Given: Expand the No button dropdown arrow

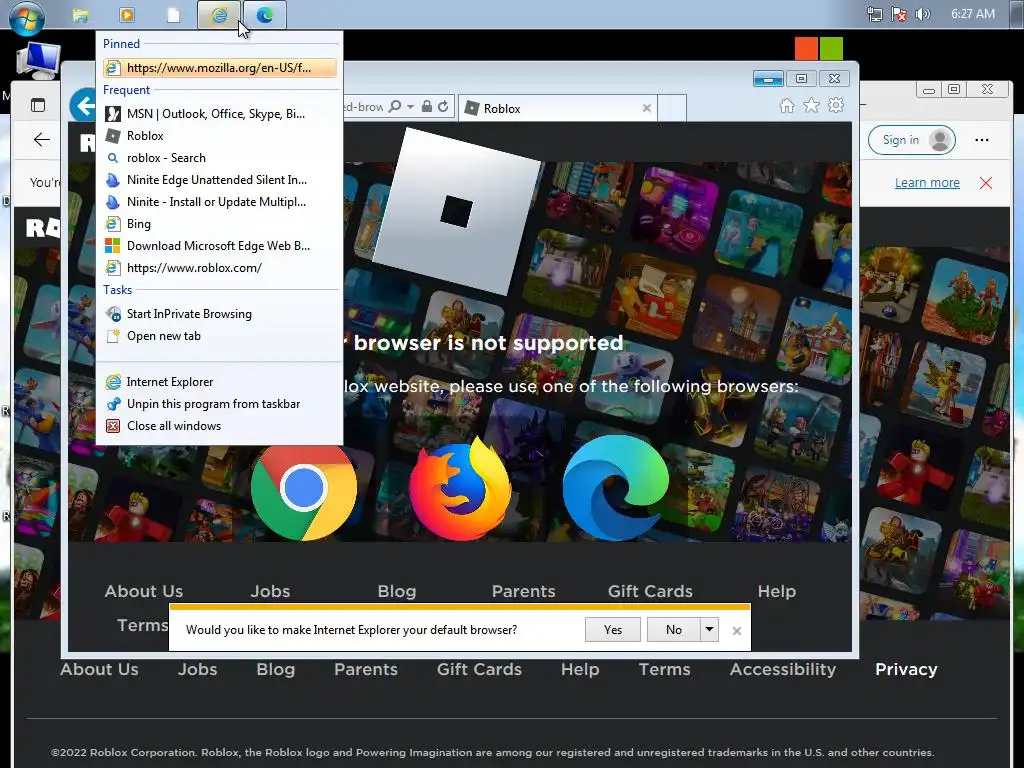Looking at the screenshot, I should (x=709, y=630).
